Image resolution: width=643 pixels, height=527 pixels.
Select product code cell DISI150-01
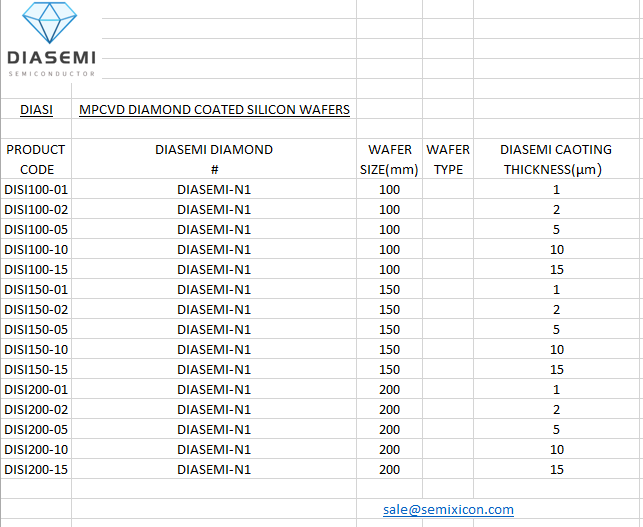point(36,290)
